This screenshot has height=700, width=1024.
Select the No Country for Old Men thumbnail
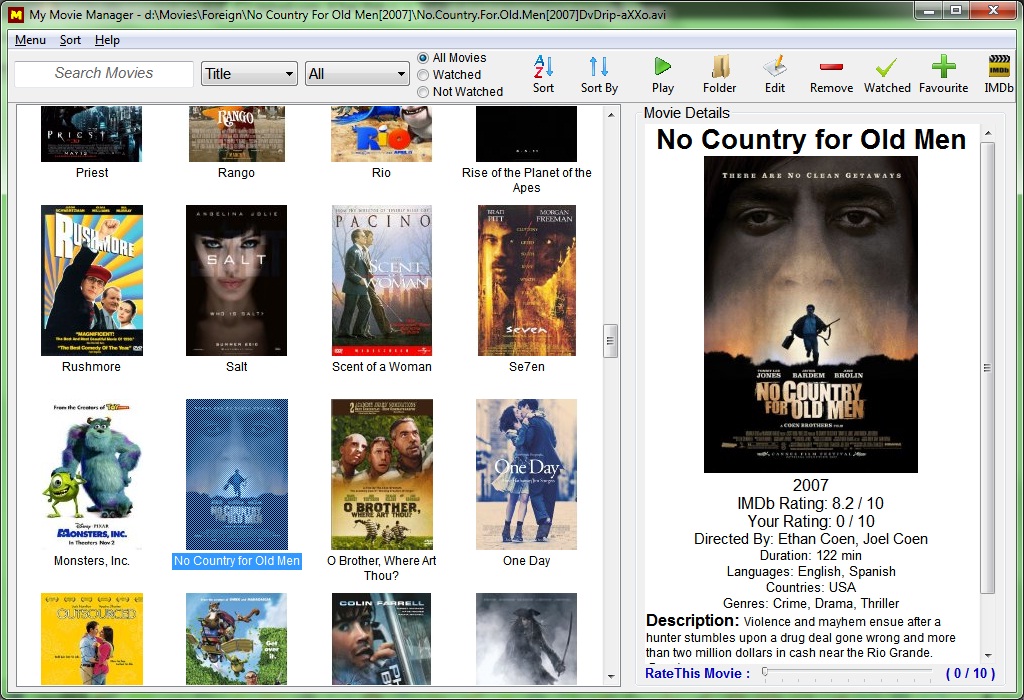pyautogui.click(x=236, y=474)
